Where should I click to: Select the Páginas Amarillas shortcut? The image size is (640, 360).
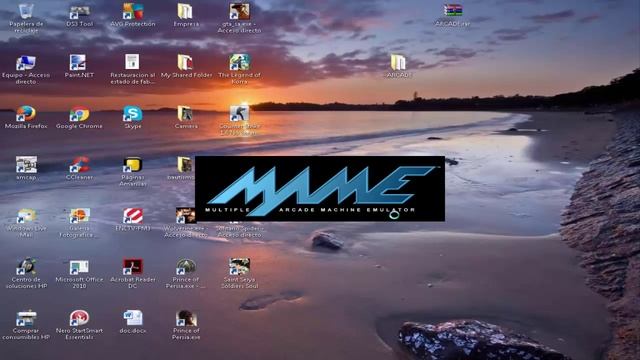point(133,165)
